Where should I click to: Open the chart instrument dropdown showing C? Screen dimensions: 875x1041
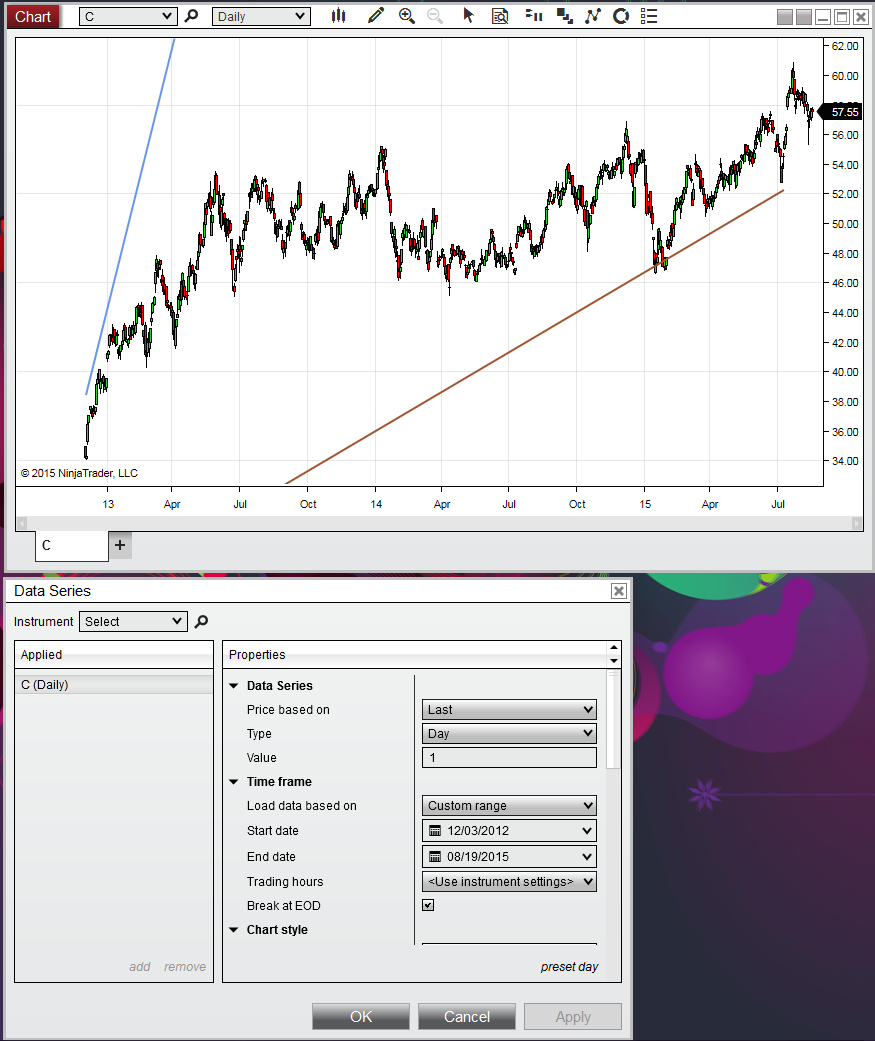128,17
